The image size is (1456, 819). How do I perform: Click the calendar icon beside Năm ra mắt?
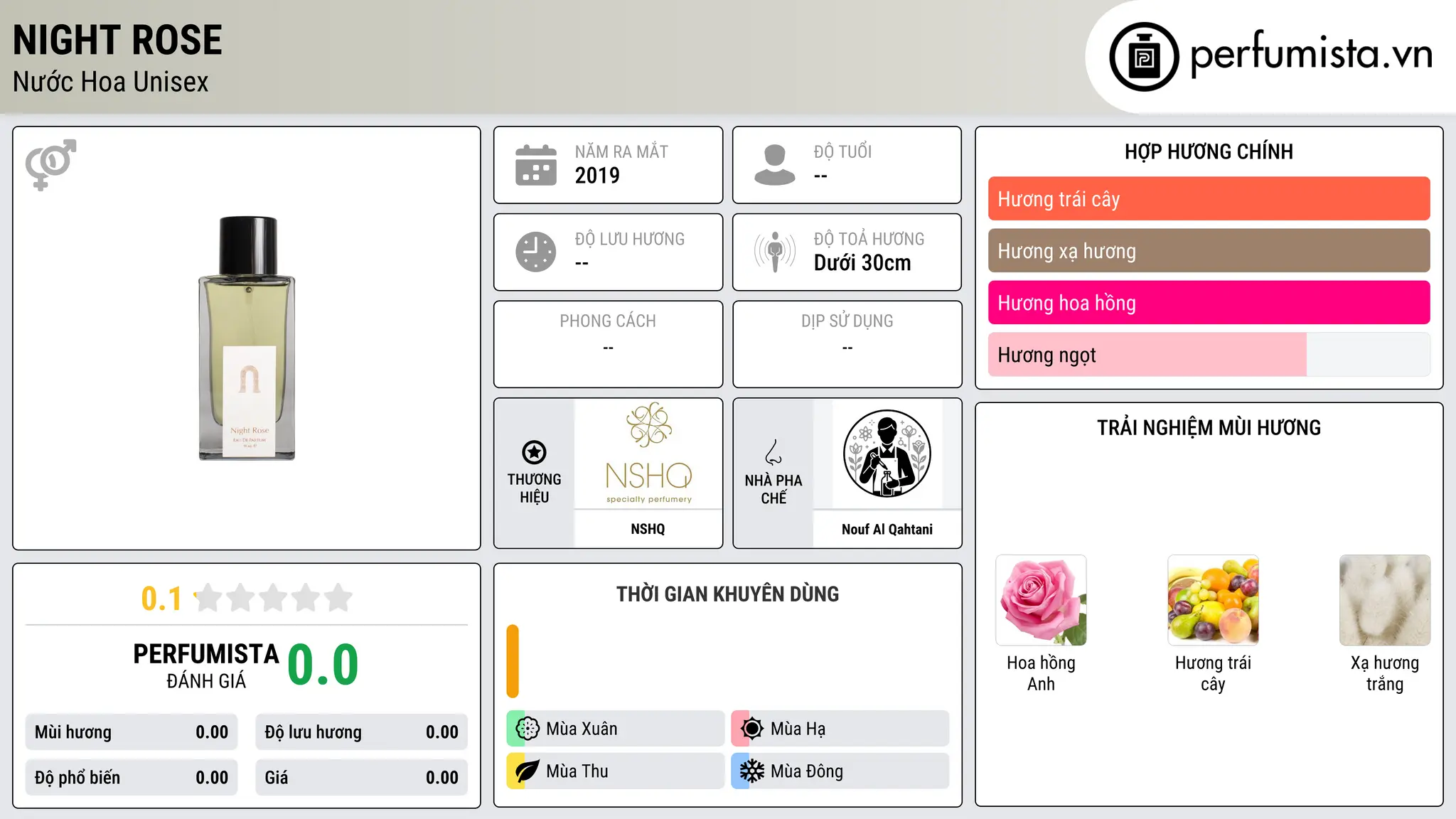535,165
